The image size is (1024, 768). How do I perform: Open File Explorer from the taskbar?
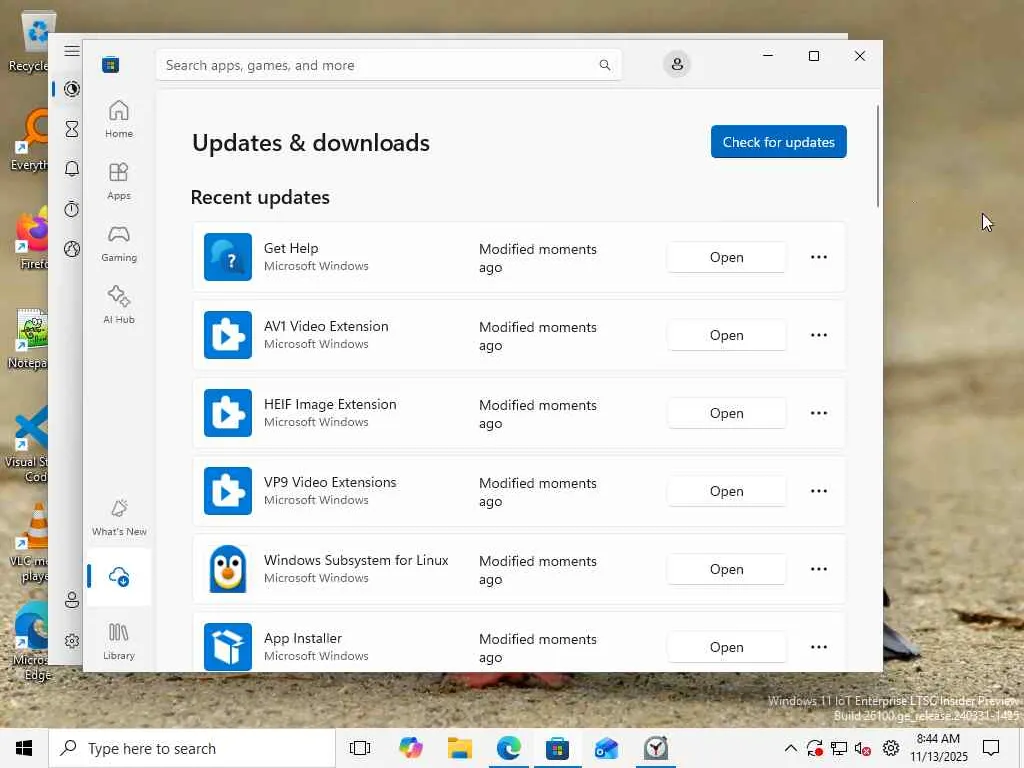pyautogui.click(x=460, y=748)
